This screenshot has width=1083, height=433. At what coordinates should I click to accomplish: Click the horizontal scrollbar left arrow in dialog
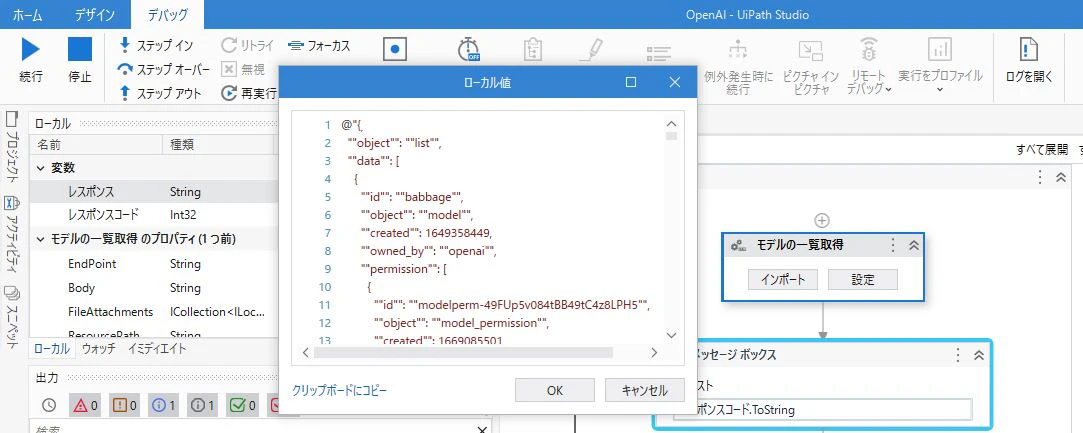coord(306,352)
